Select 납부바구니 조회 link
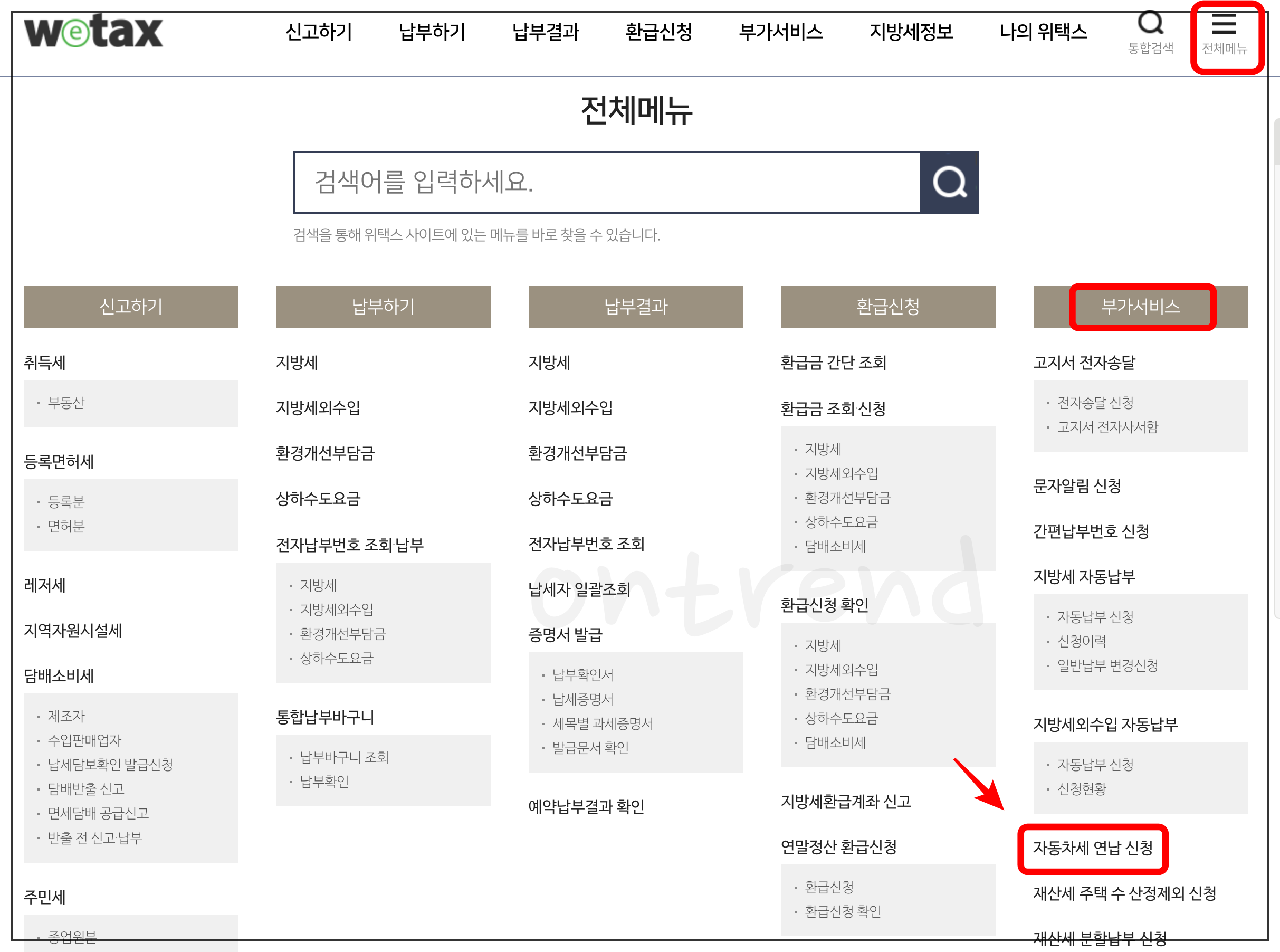 click(344, 757)
